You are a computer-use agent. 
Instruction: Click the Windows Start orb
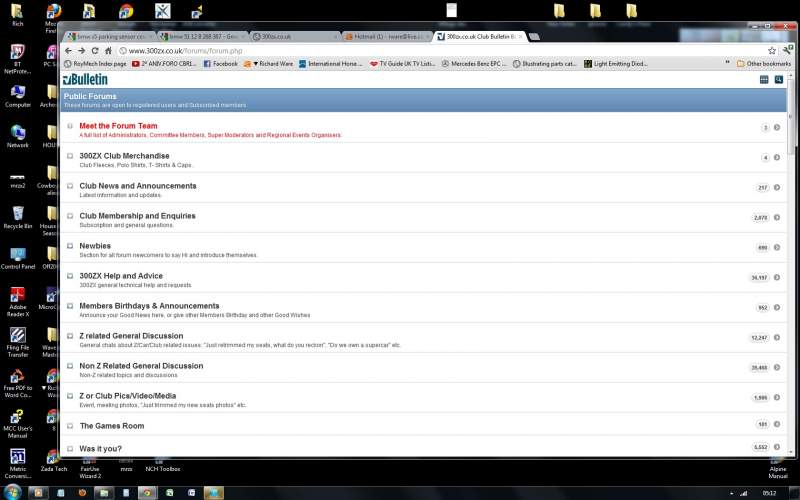tap(11, 492)
